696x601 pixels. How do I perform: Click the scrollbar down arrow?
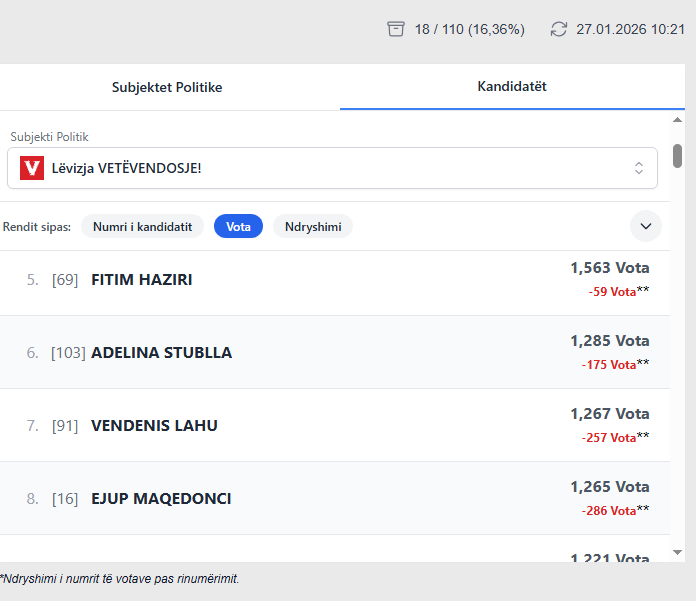677,551
